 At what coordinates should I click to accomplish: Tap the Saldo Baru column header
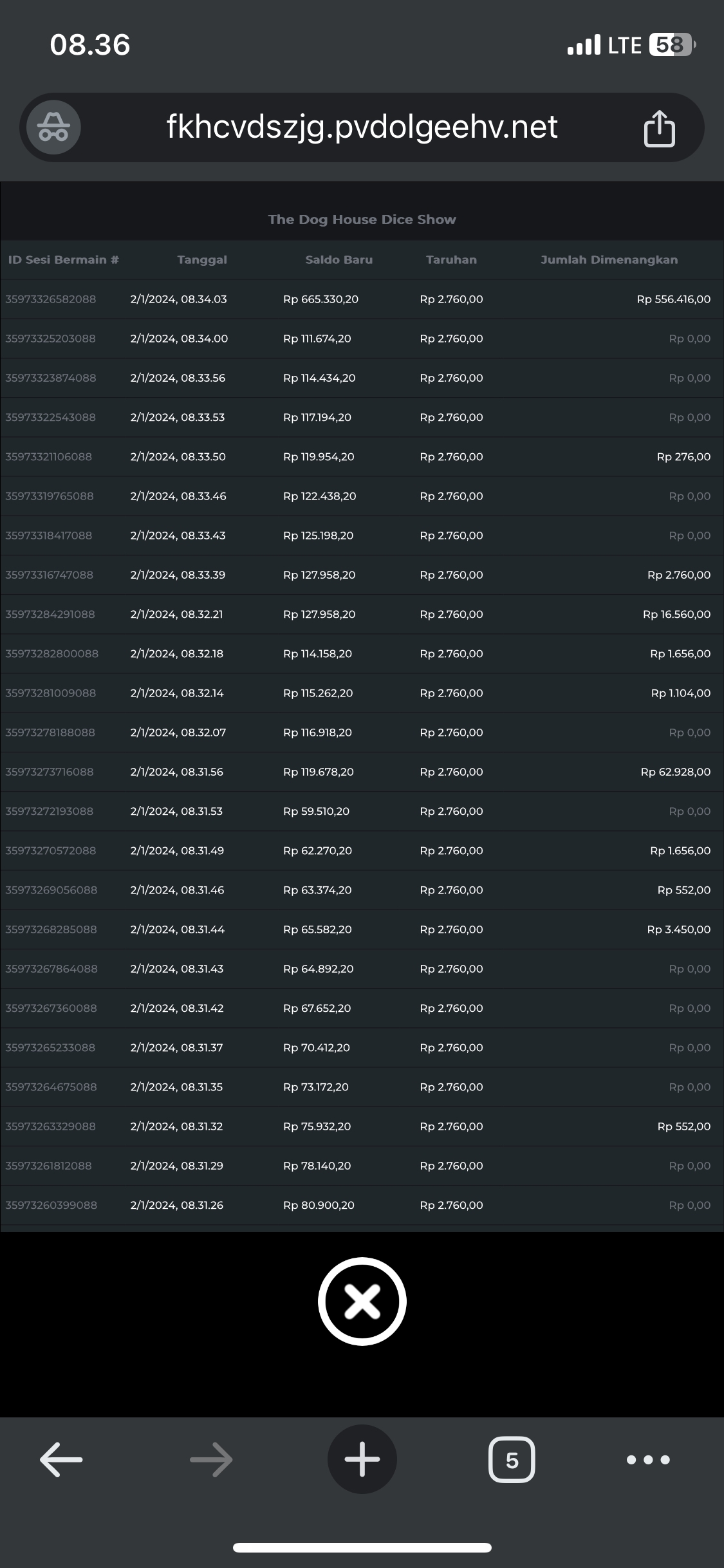coord(339,260)
